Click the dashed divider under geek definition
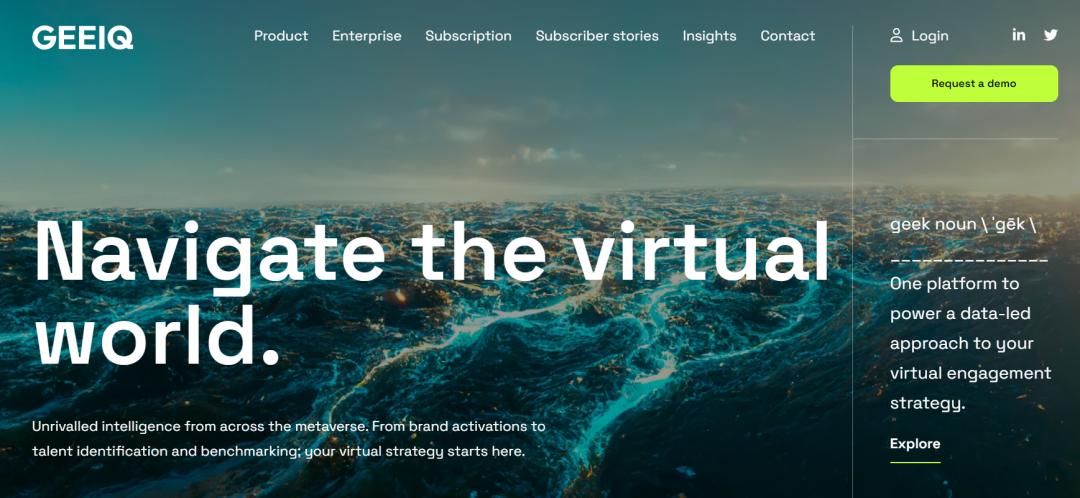This screenshot has height=498, width=1080. click(x=969, y=260)
